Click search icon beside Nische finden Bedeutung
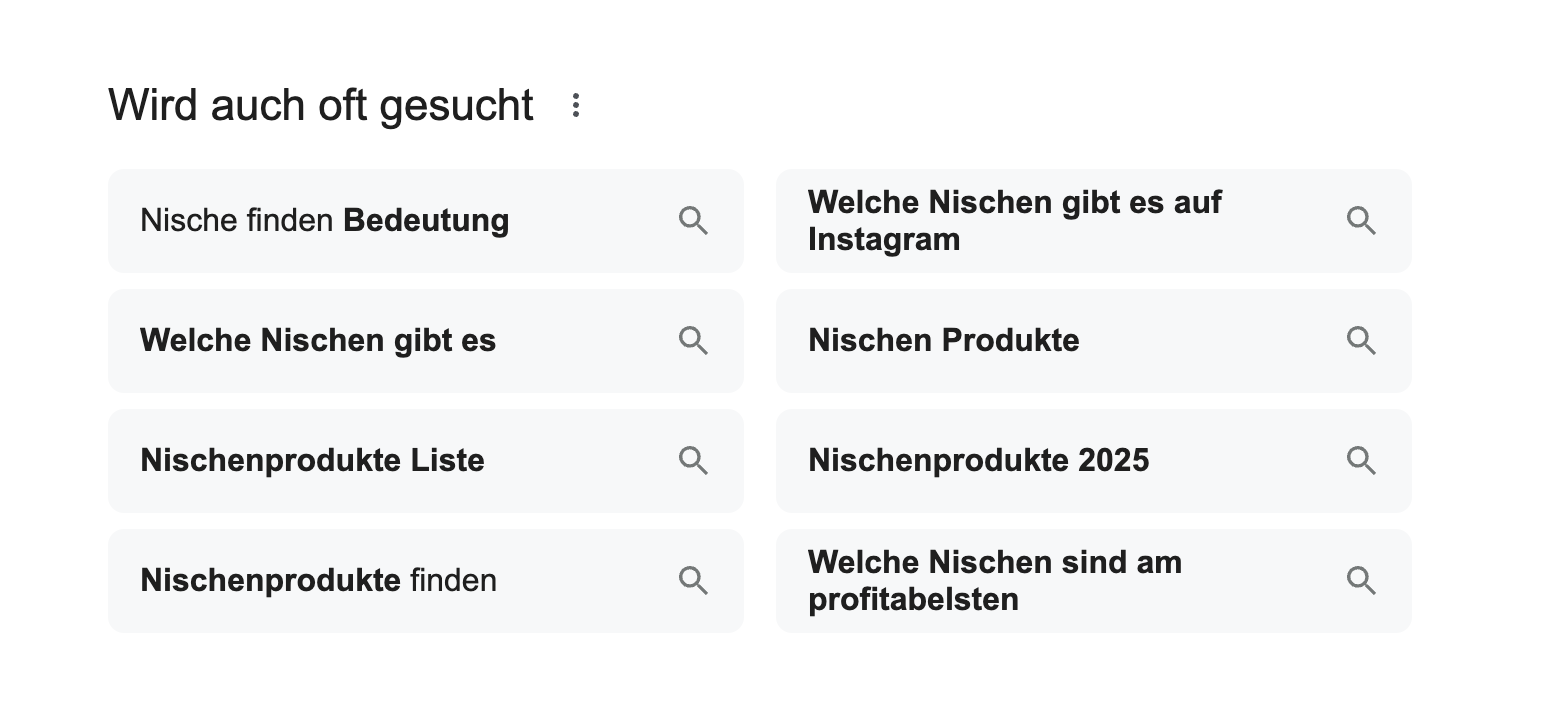This screenshot has width=1548, height=712. (693, 221)
